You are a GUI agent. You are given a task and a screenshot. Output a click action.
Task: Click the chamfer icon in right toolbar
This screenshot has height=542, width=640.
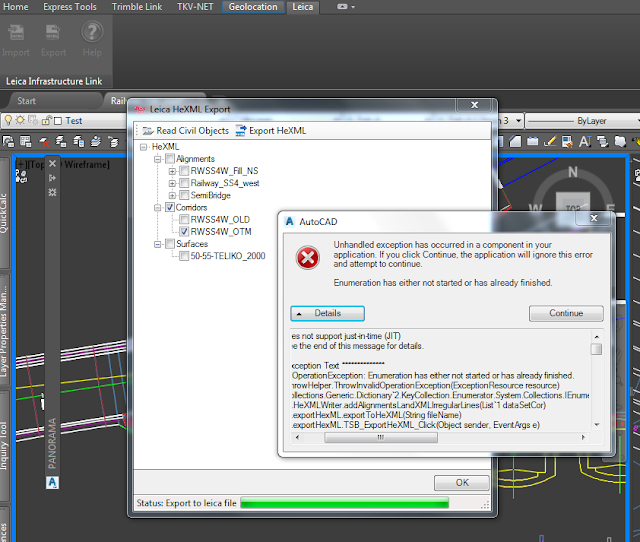515,142
